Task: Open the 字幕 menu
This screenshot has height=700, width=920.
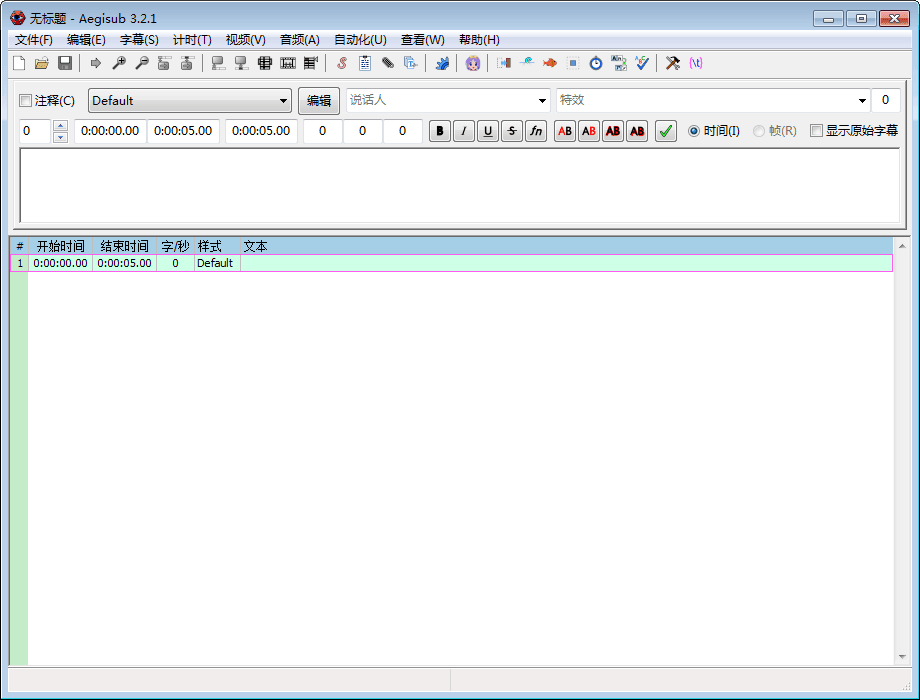Action: coord(139,40)
